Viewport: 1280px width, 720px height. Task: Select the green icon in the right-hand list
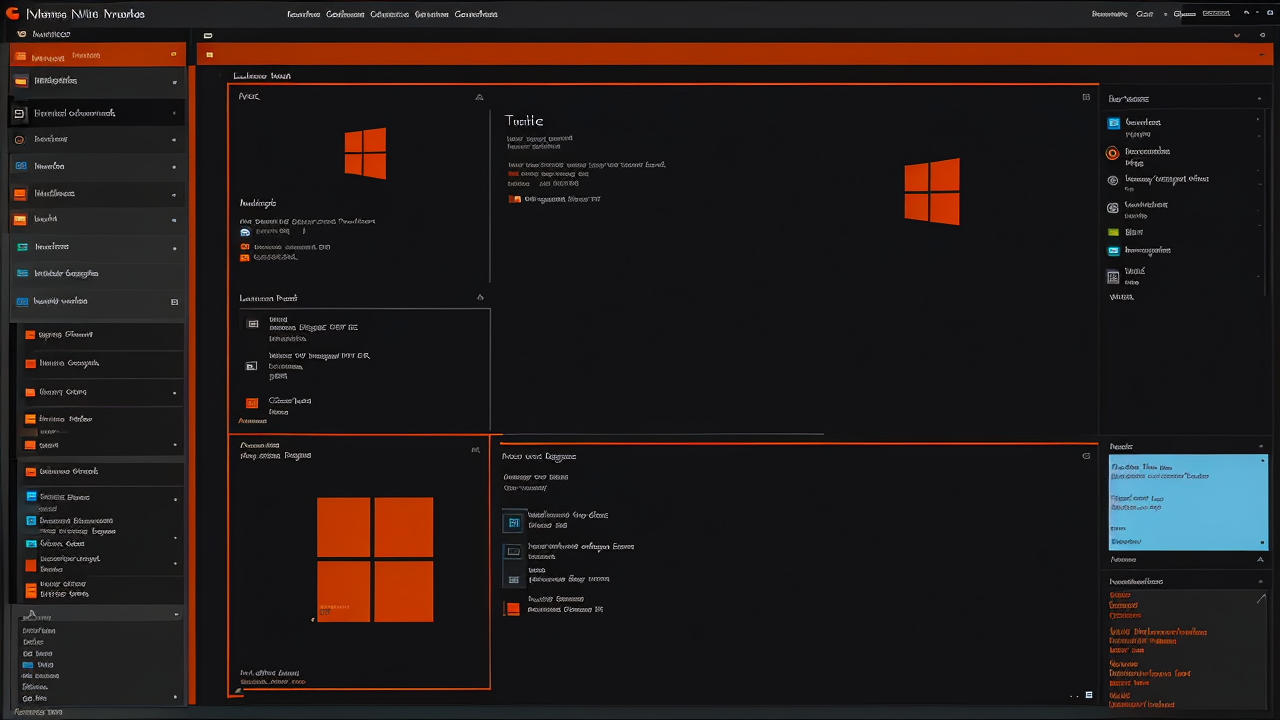pos(1113,232)
